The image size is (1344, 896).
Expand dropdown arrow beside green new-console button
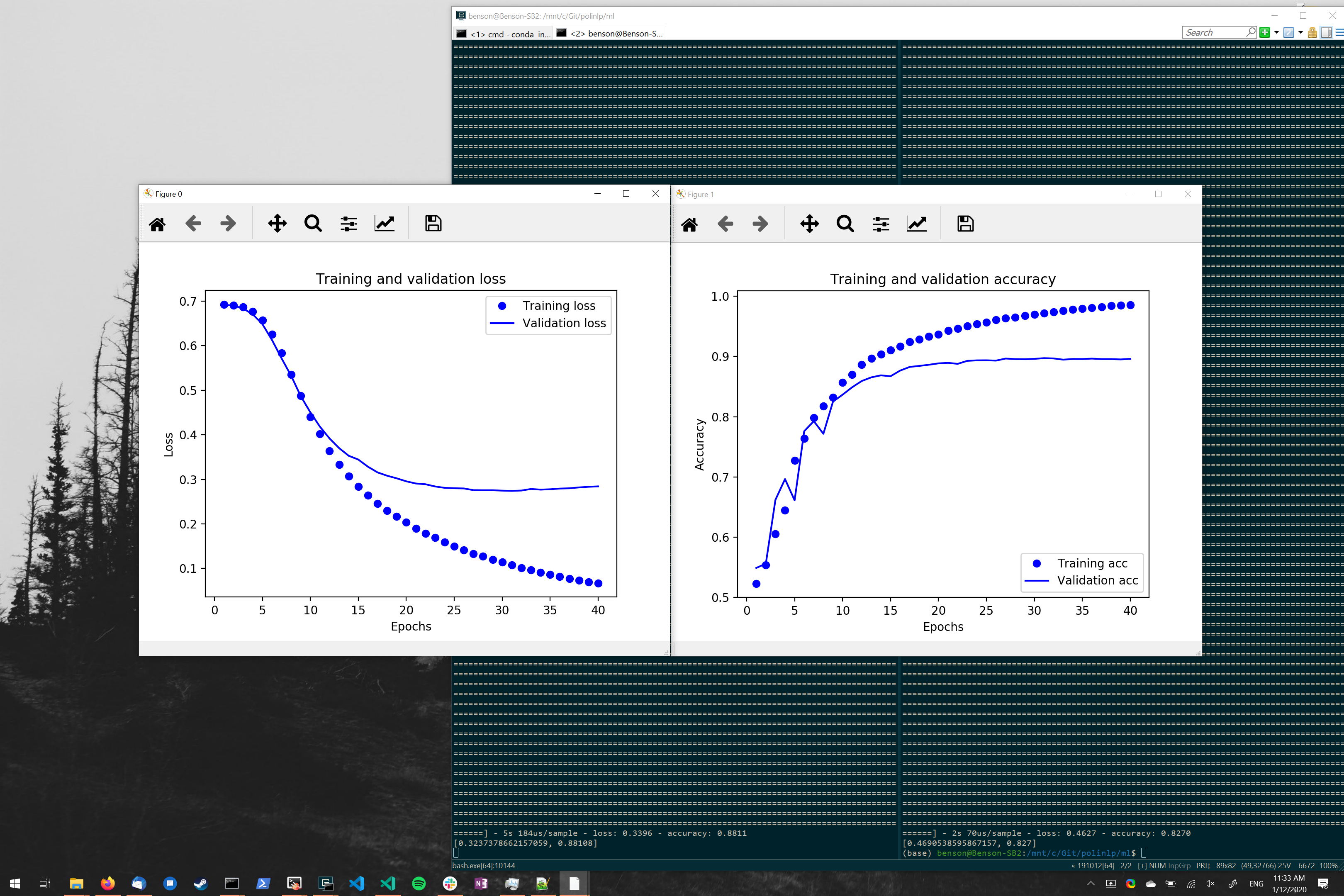[1276, 33]
